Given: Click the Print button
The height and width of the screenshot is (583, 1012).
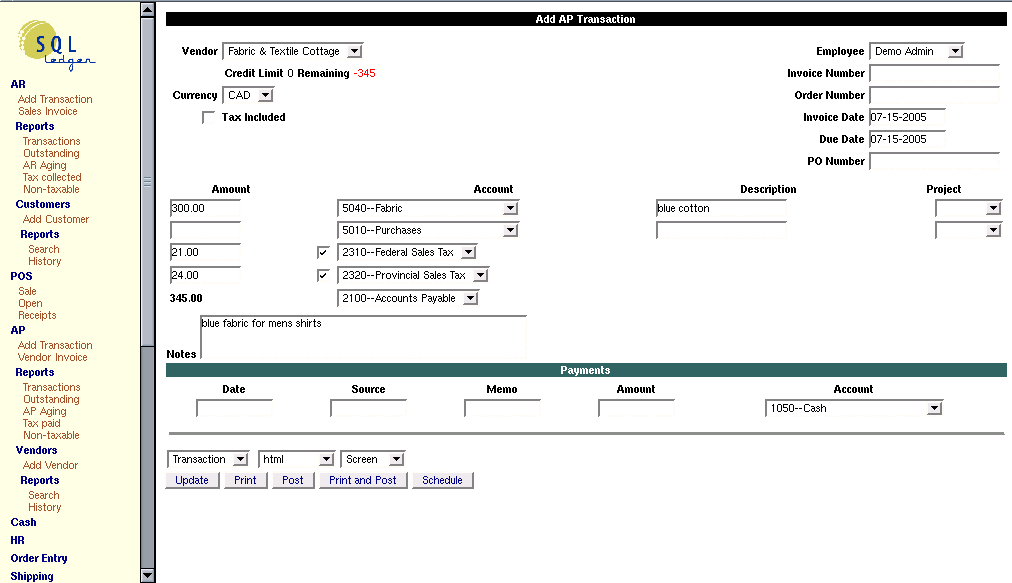Looking at the screenshot, I should pos(245,480).
